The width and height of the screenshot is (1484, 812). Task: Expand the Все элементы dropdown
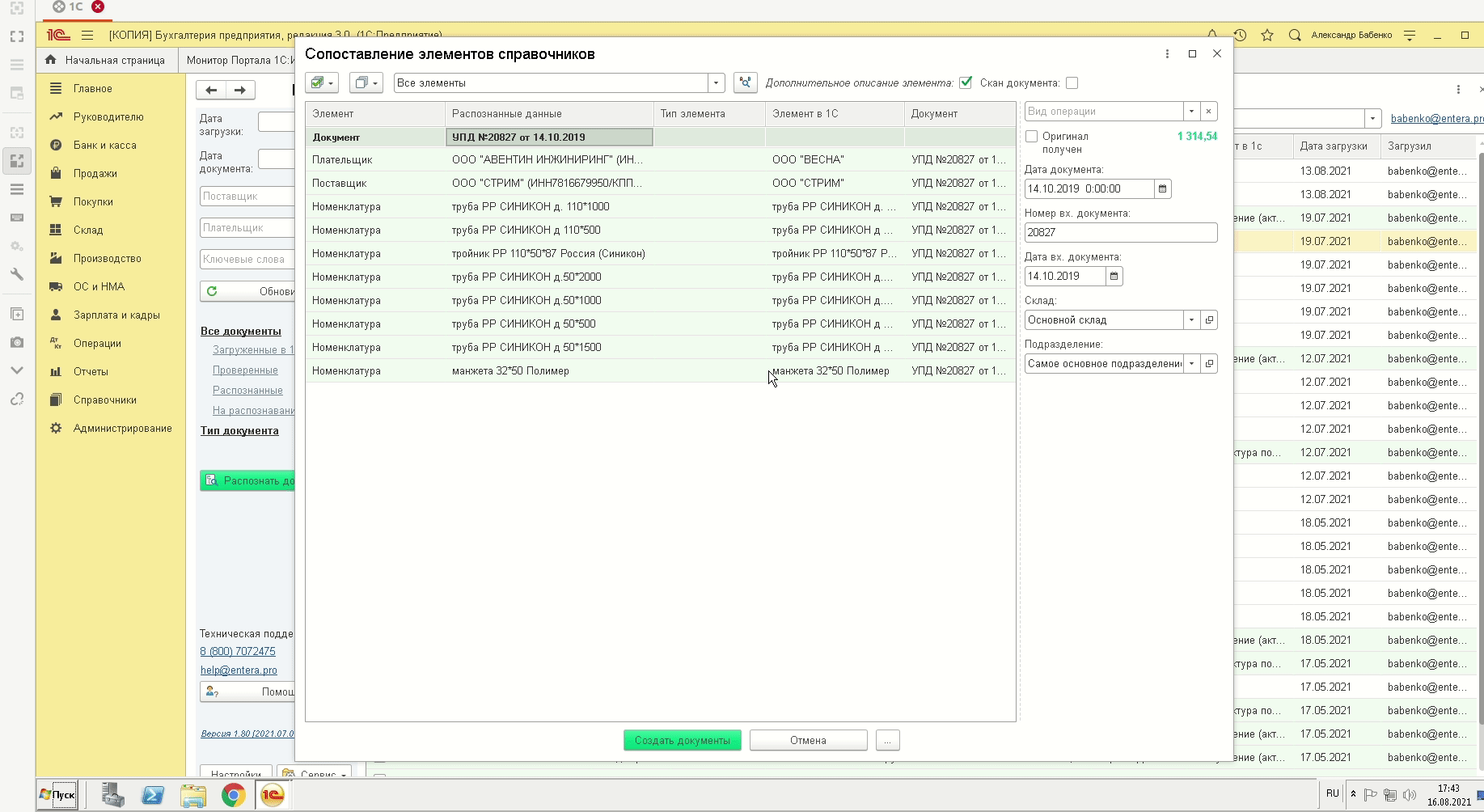coord(716,82)
